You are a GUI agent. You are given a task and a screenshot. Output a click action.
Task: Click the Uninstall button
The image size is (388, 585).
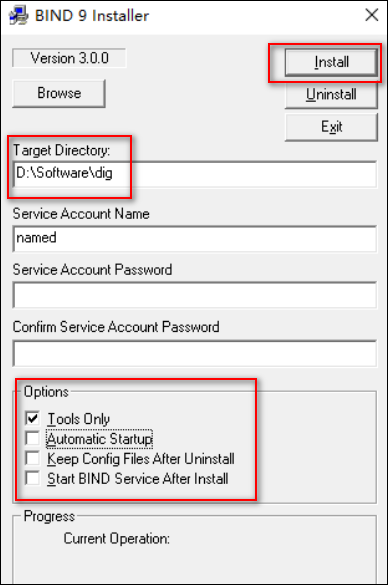click(x=331, y=94)
